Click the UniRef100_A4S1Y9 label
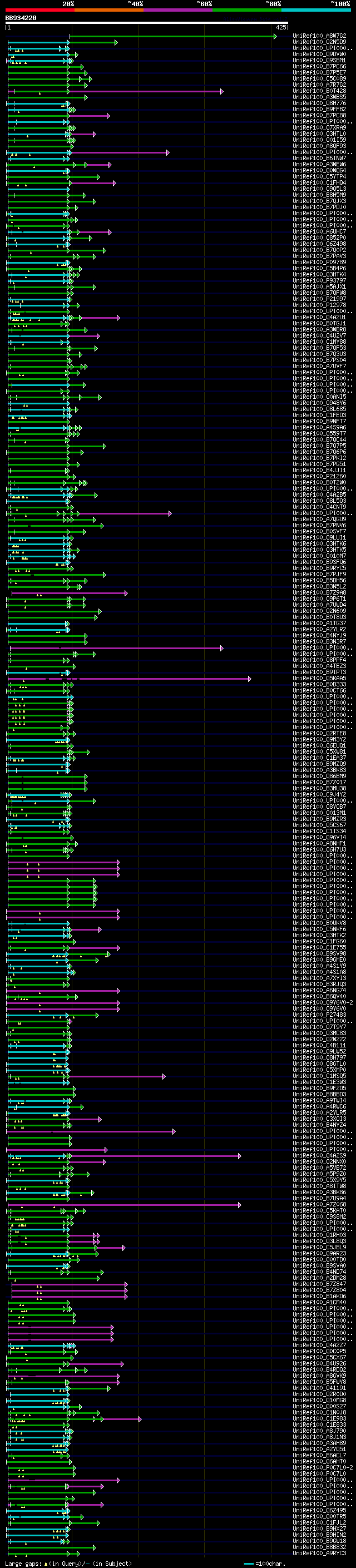356x1568 pixels. (319, 966)
